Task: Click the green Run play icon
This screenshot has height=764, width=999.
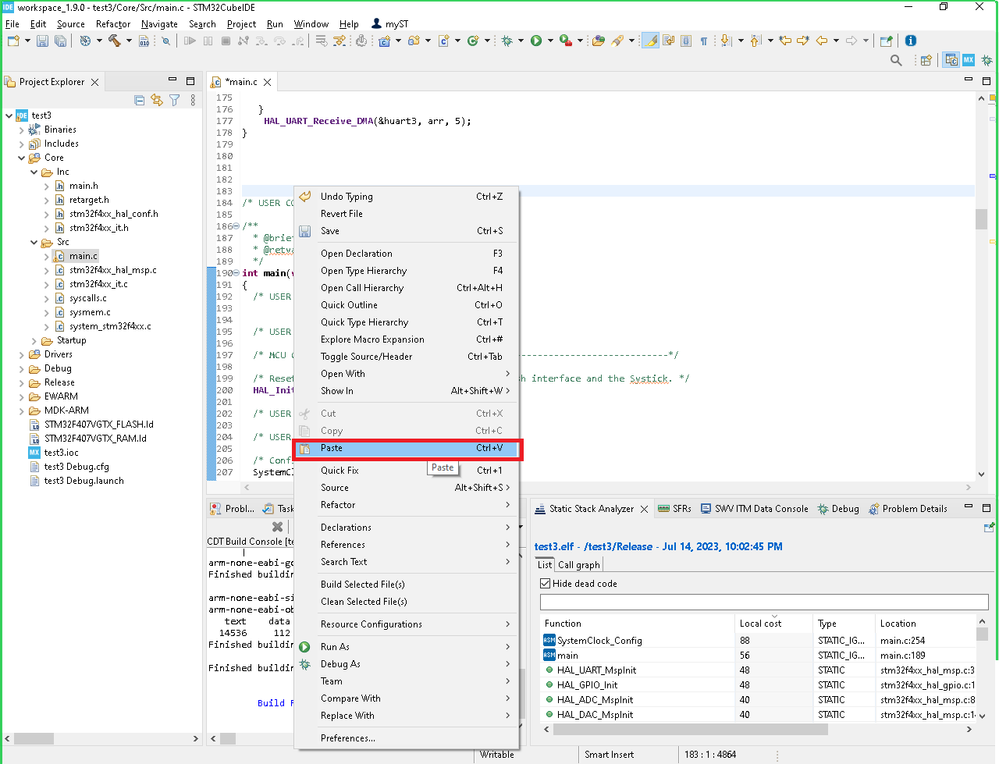Action: (x=536, y=41)
